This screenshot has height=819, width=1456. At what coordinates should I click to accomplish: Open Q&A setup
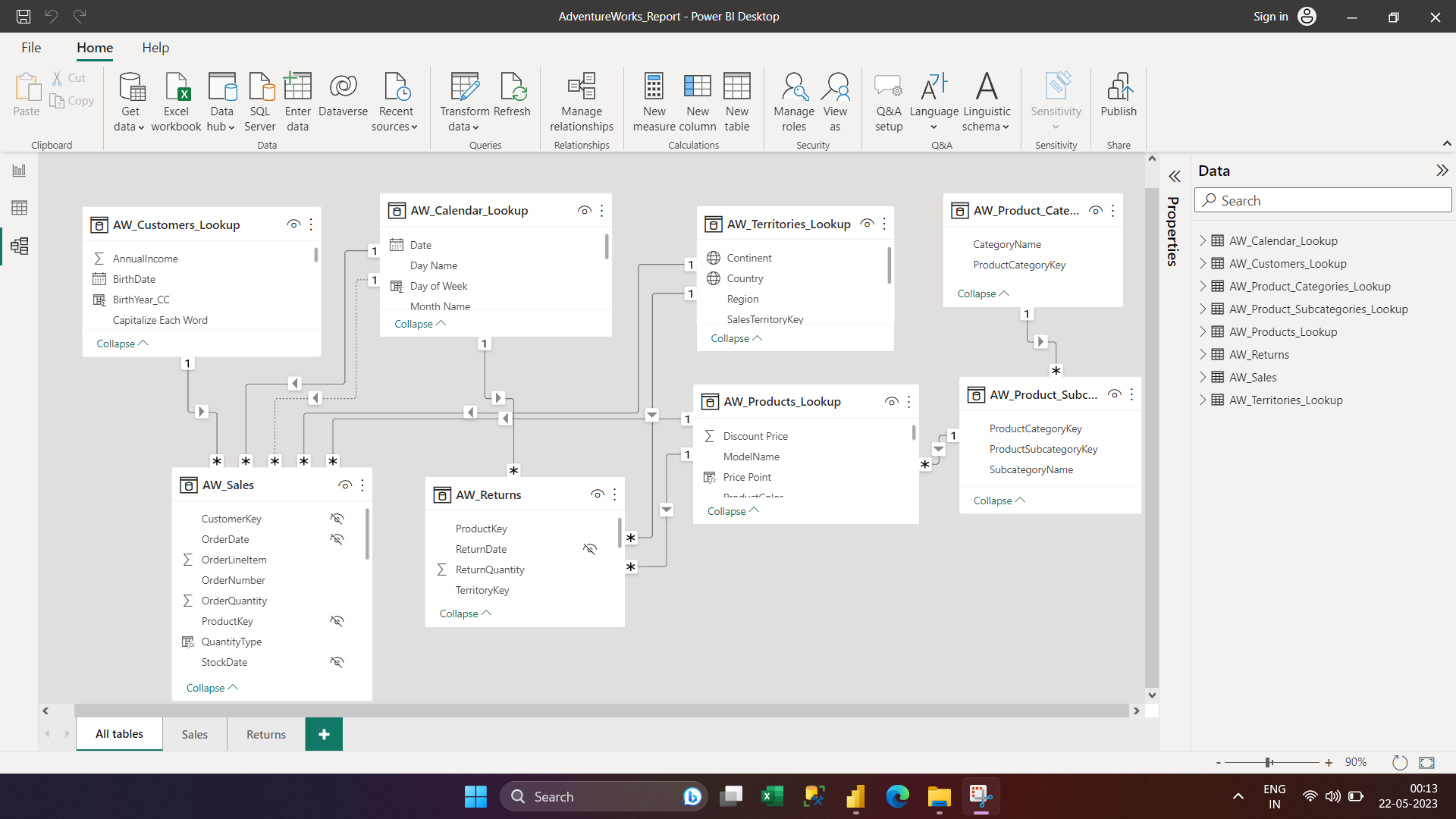point(889,102)
